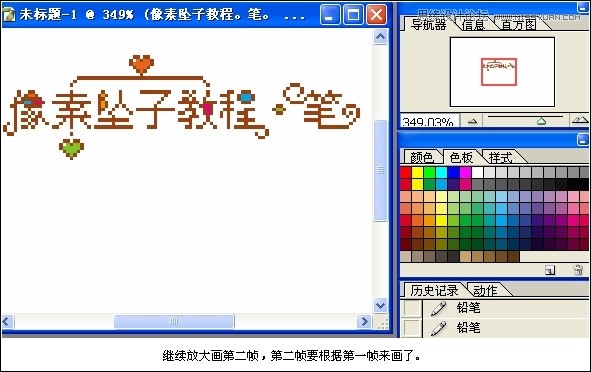
Task: Click the red view box in the navigator thumbnail
Action: [x=499, y=72]
